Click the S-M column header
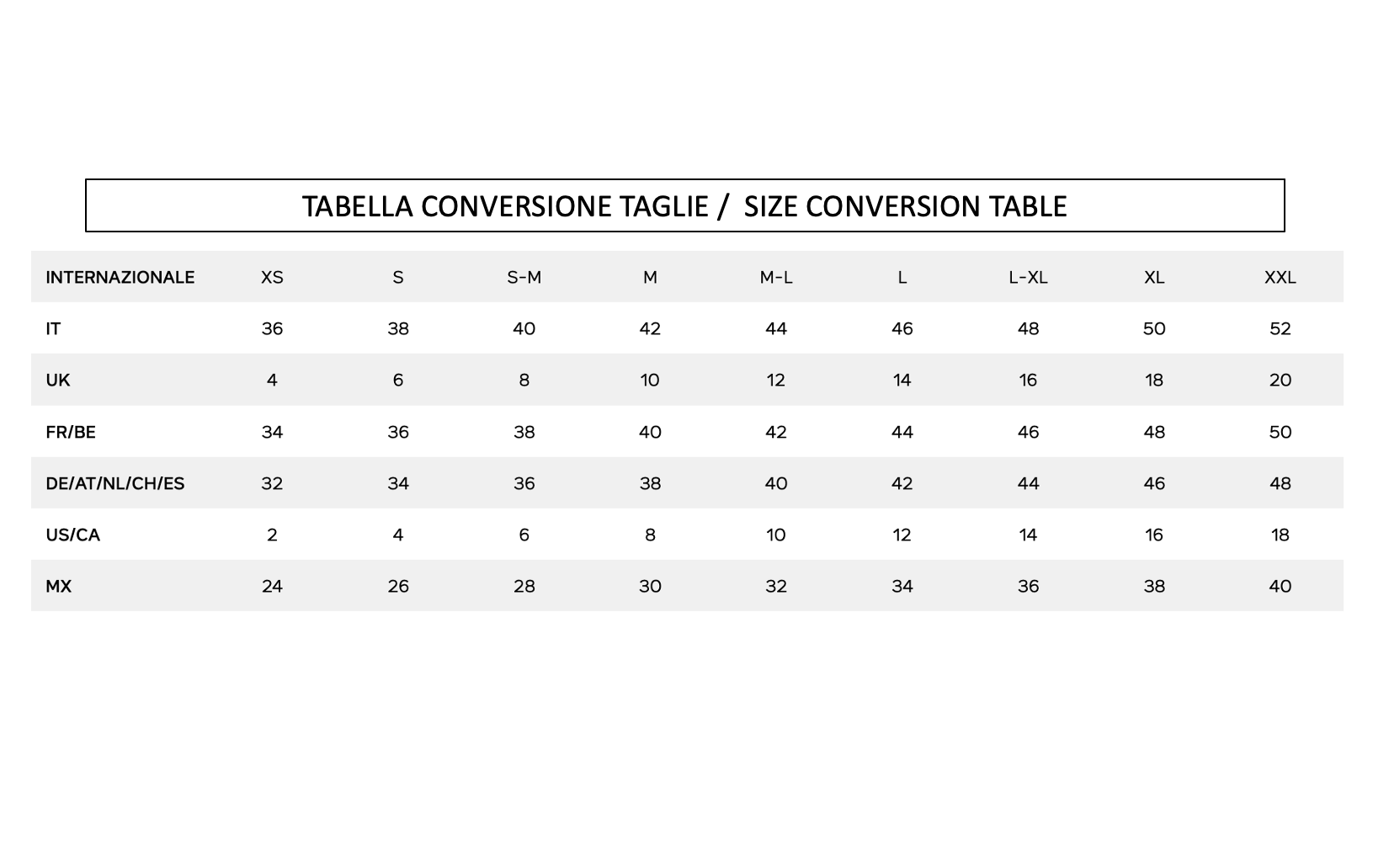 click(524, 278)
